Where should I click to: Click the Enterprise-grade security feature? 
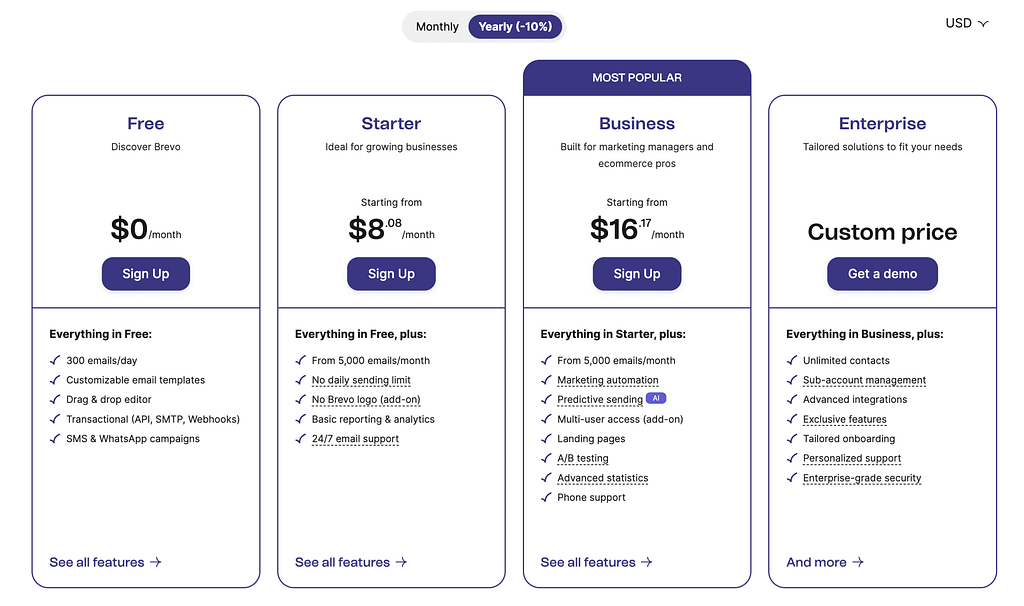[861, 478]
